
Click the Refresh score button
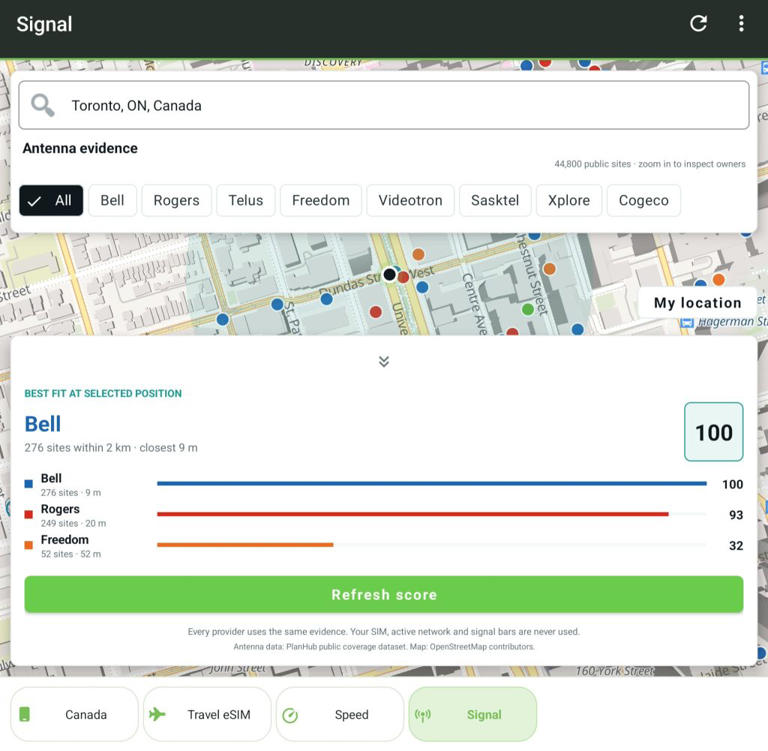pyautogui.click(x=384, y=594)
